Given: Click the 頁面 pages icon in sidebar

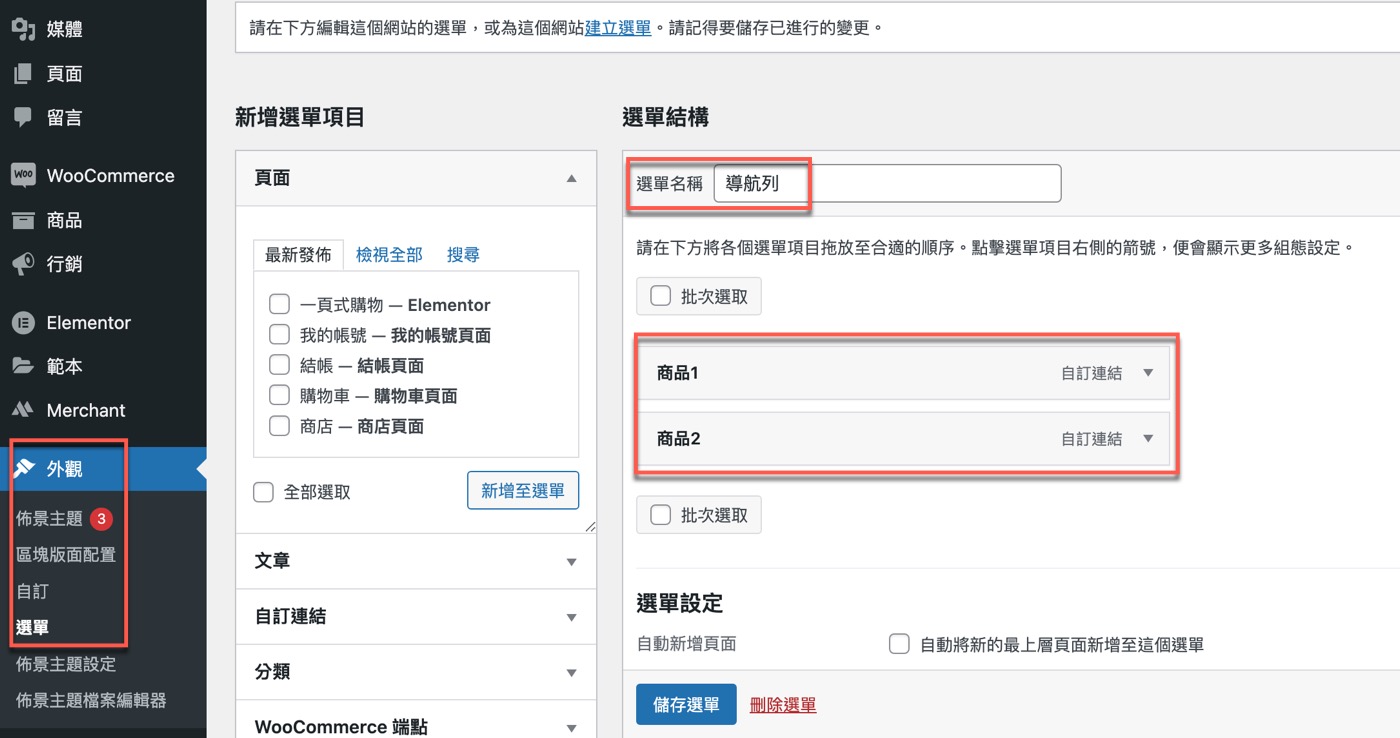Looking at the screenshot, I should coord(23,73).
